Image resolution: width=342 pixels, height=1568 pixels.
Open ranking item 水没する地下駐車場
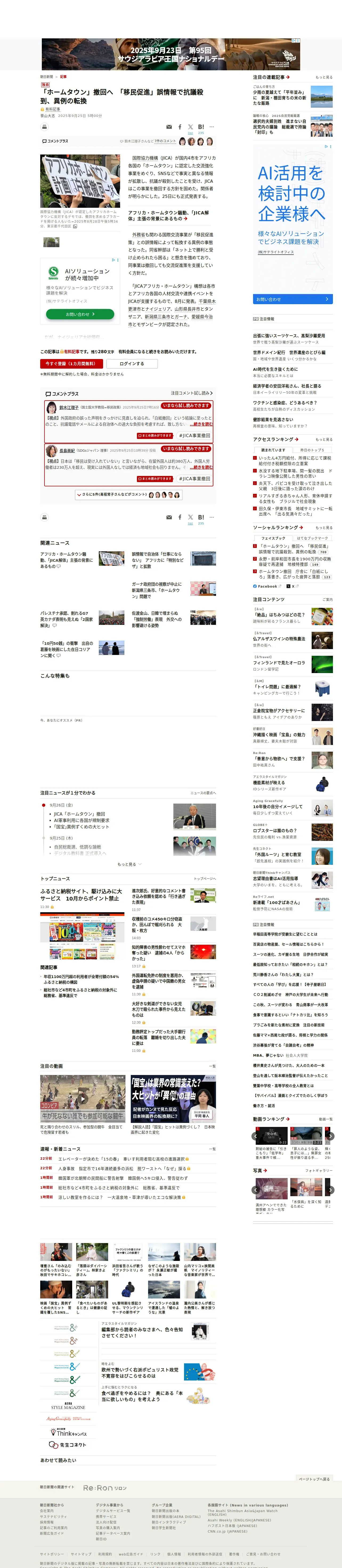(296, 474)
